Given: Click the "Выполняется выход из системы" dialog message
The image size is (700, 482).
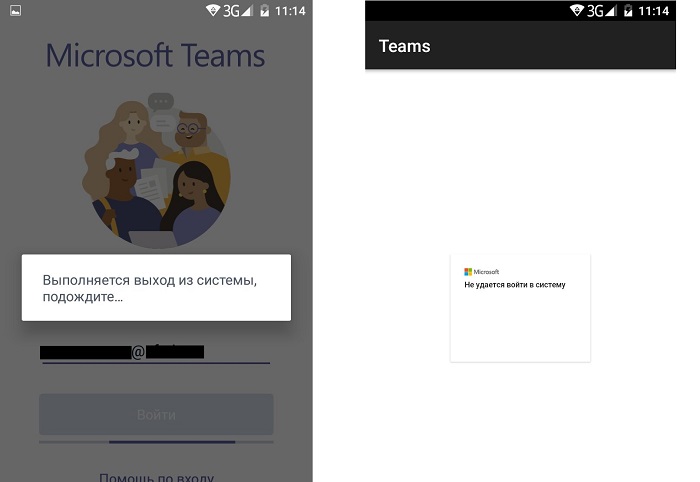Looking at the screenshot, I should point(150,288).
